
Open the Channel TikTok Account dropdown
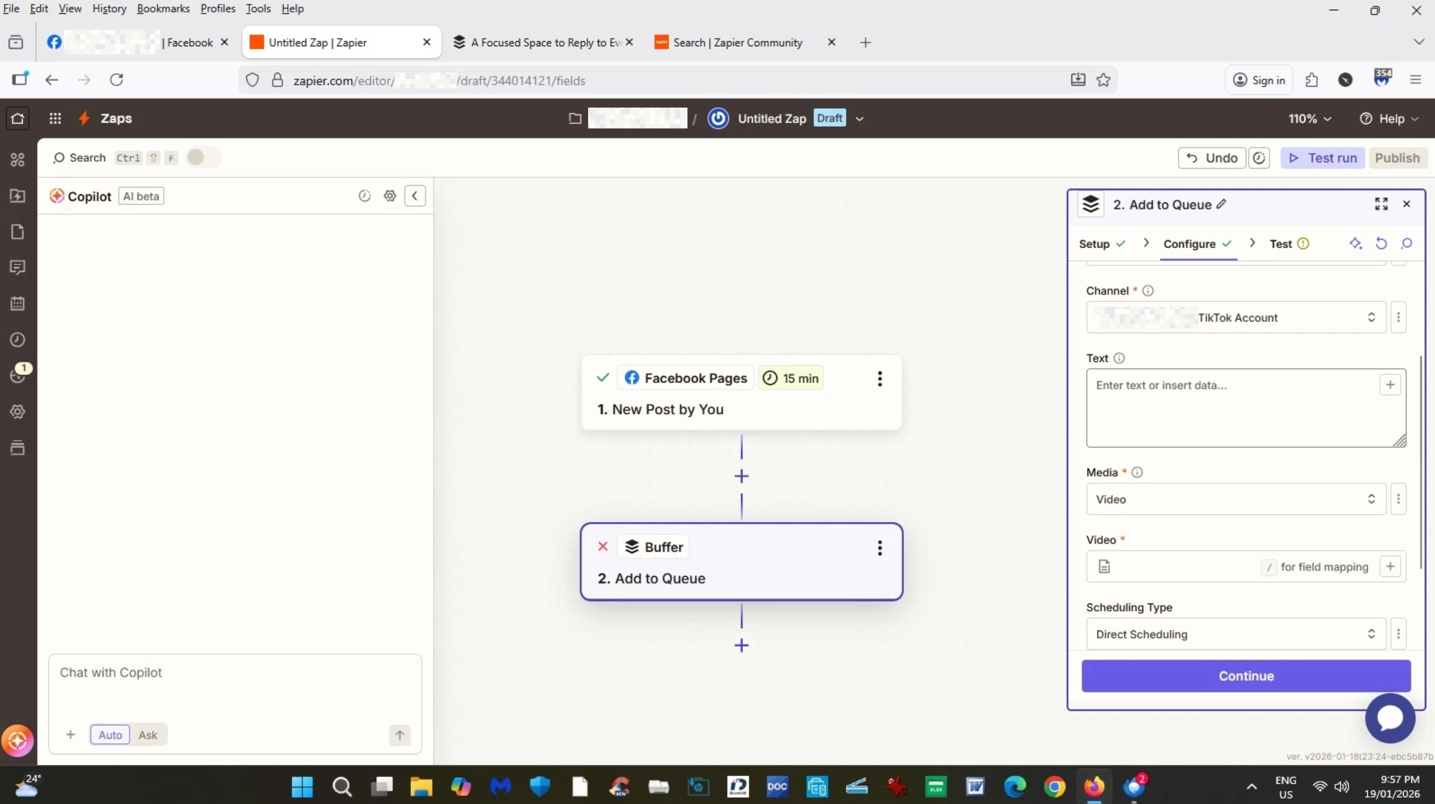click(1235, 318)
